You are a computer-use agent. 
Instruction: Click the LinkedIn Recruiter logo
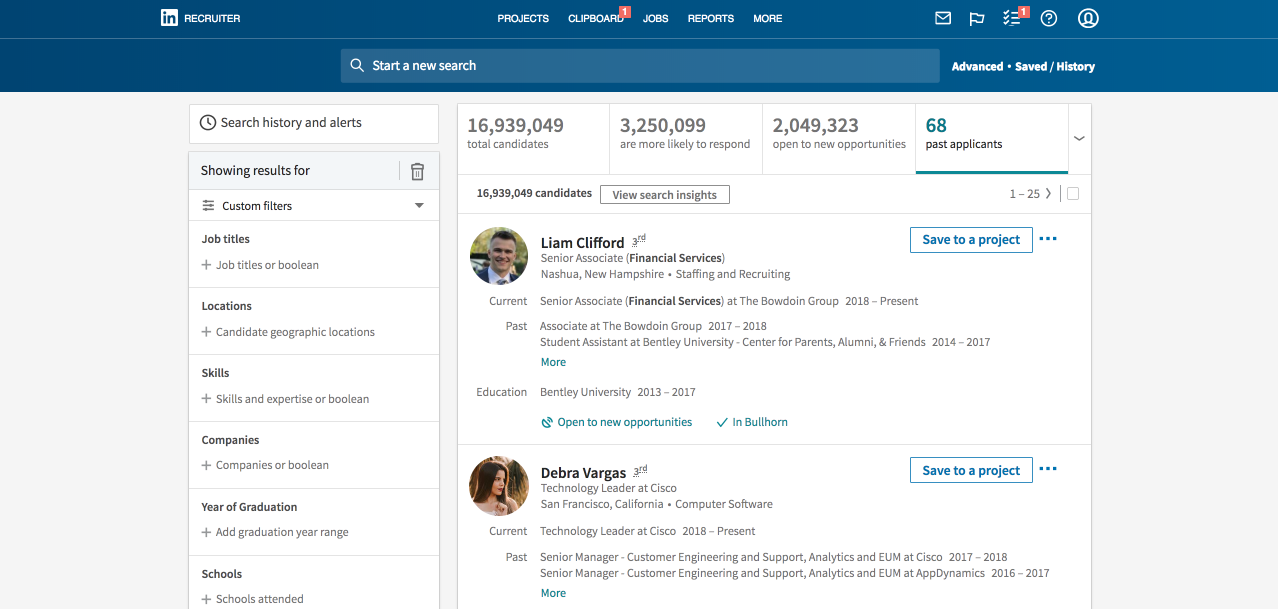point(200,18)
